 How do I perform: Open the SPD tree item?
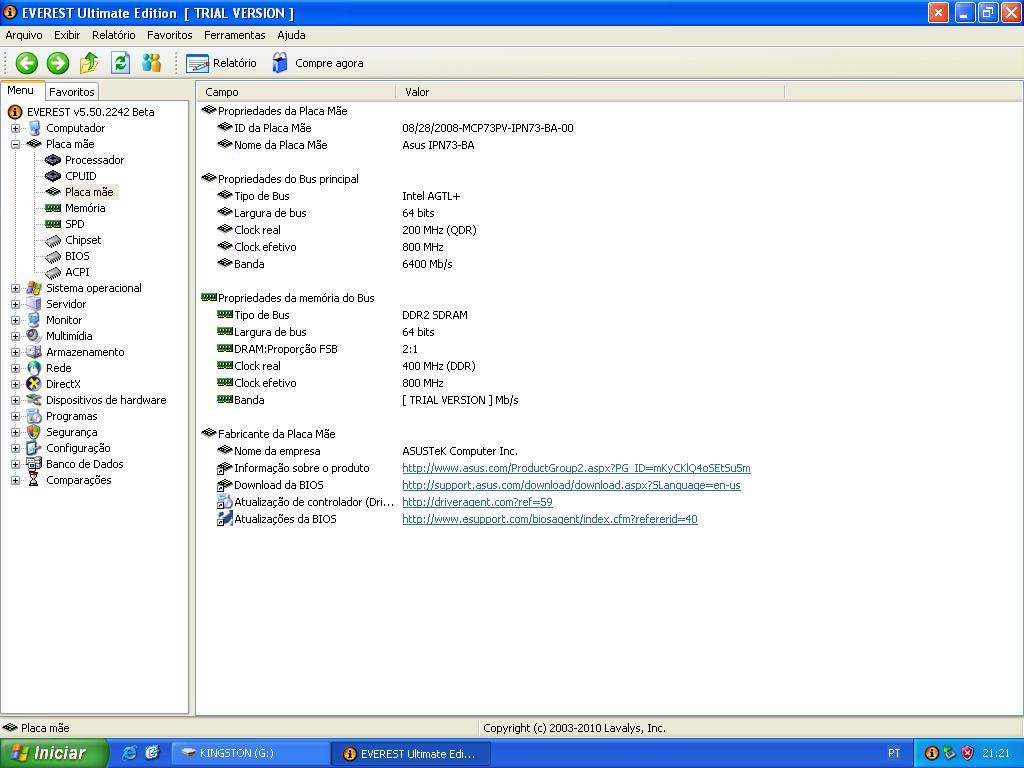coord(74,224)
